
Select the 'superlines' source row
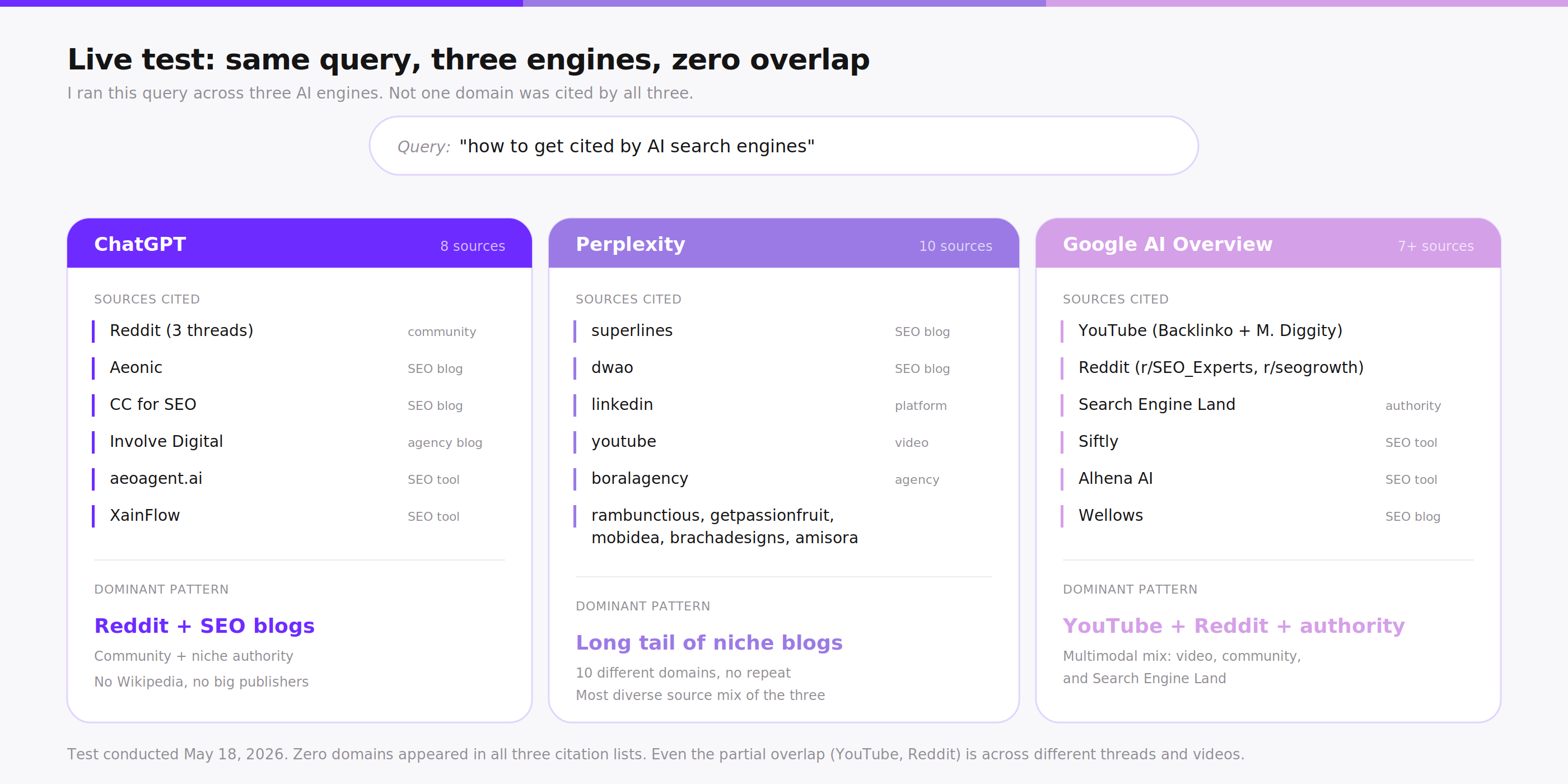(x=783, y=331)
